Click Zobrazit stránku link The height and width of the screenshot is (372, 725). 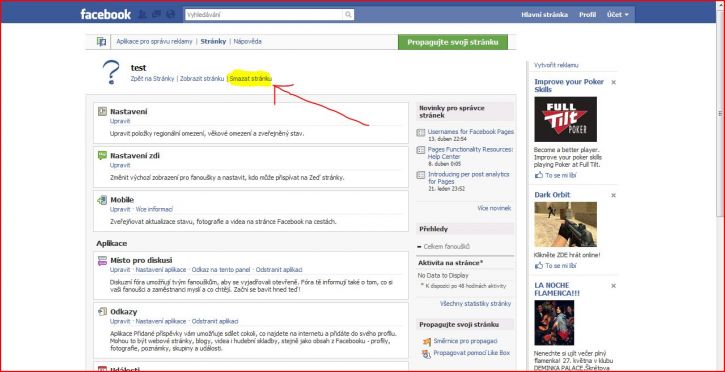[202, 79]
